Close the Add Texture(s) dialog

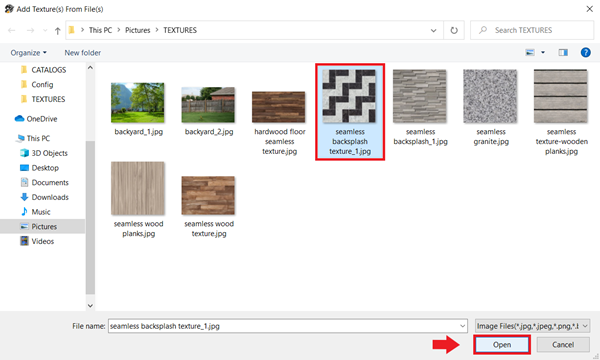tap(590, 9)
